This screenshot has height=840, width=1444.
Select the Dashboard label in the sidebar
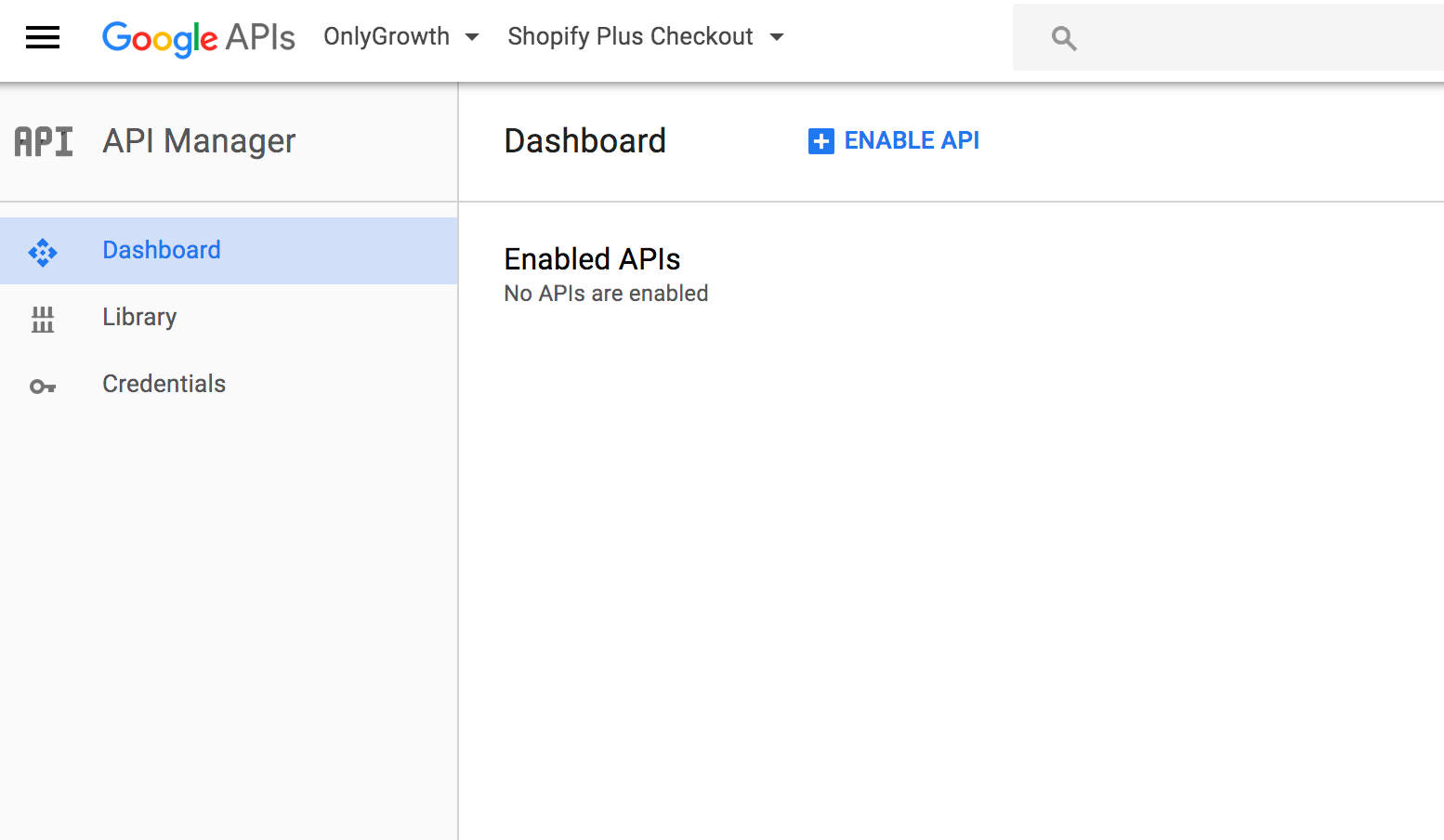(162, 250)
